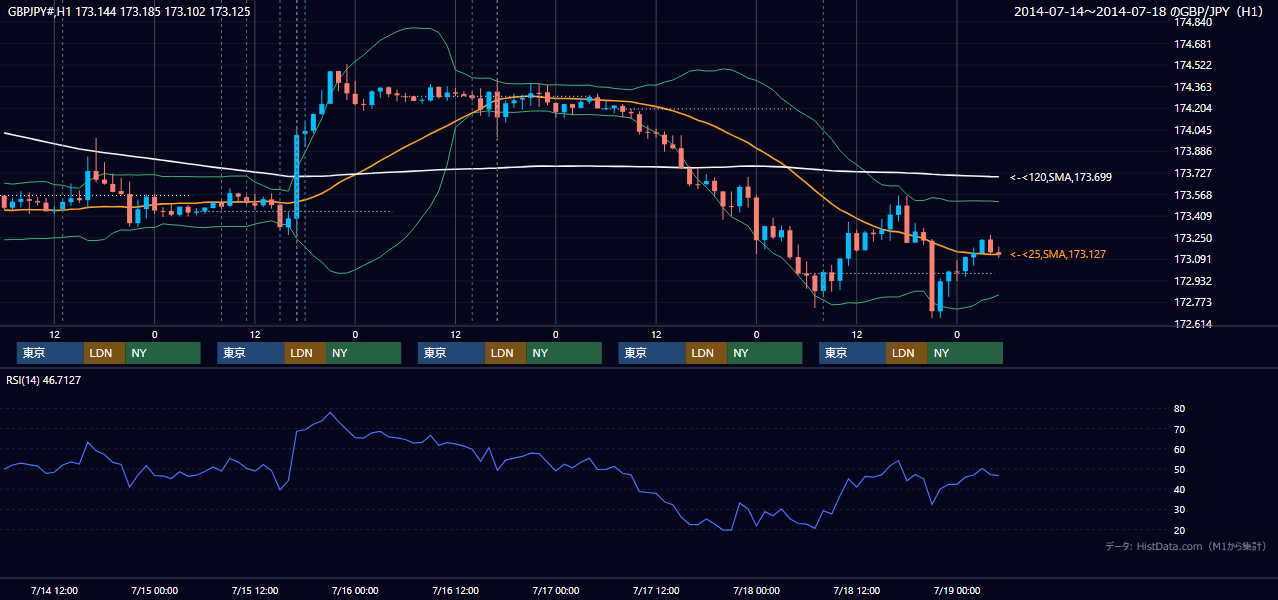Click the HistData.com data credit text
The width and height of the screenshot is (1278, 600).
point(1186,546)
